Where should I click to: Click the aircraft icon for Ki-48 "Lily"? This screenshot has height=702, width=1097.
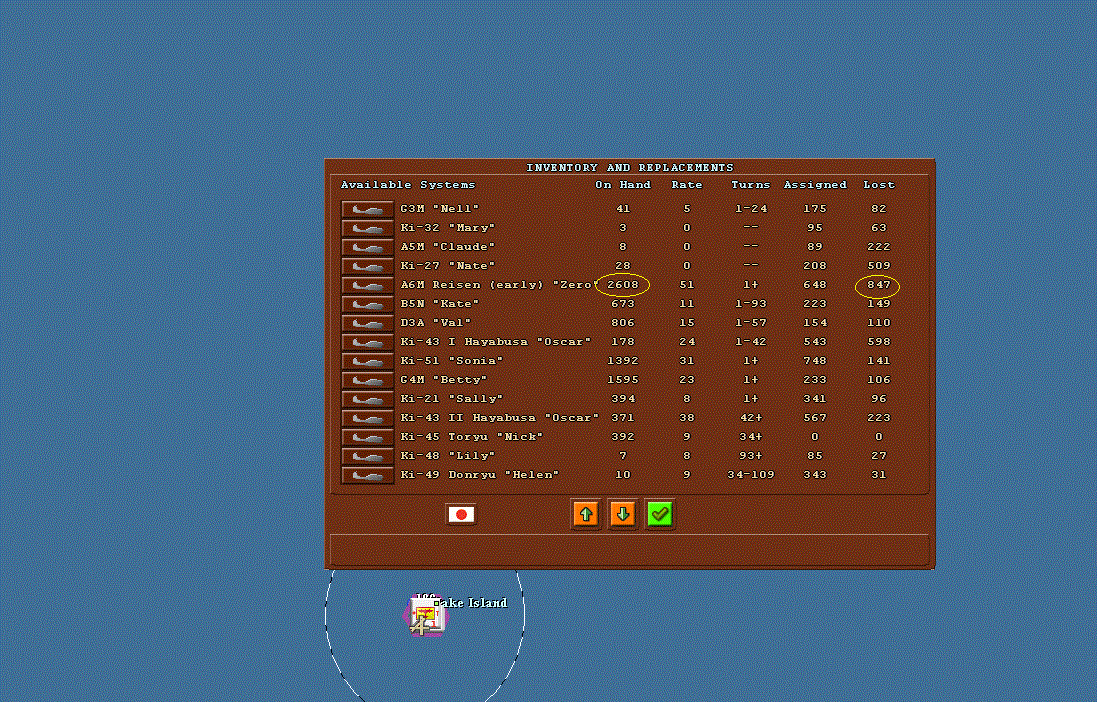coord(367,456)
